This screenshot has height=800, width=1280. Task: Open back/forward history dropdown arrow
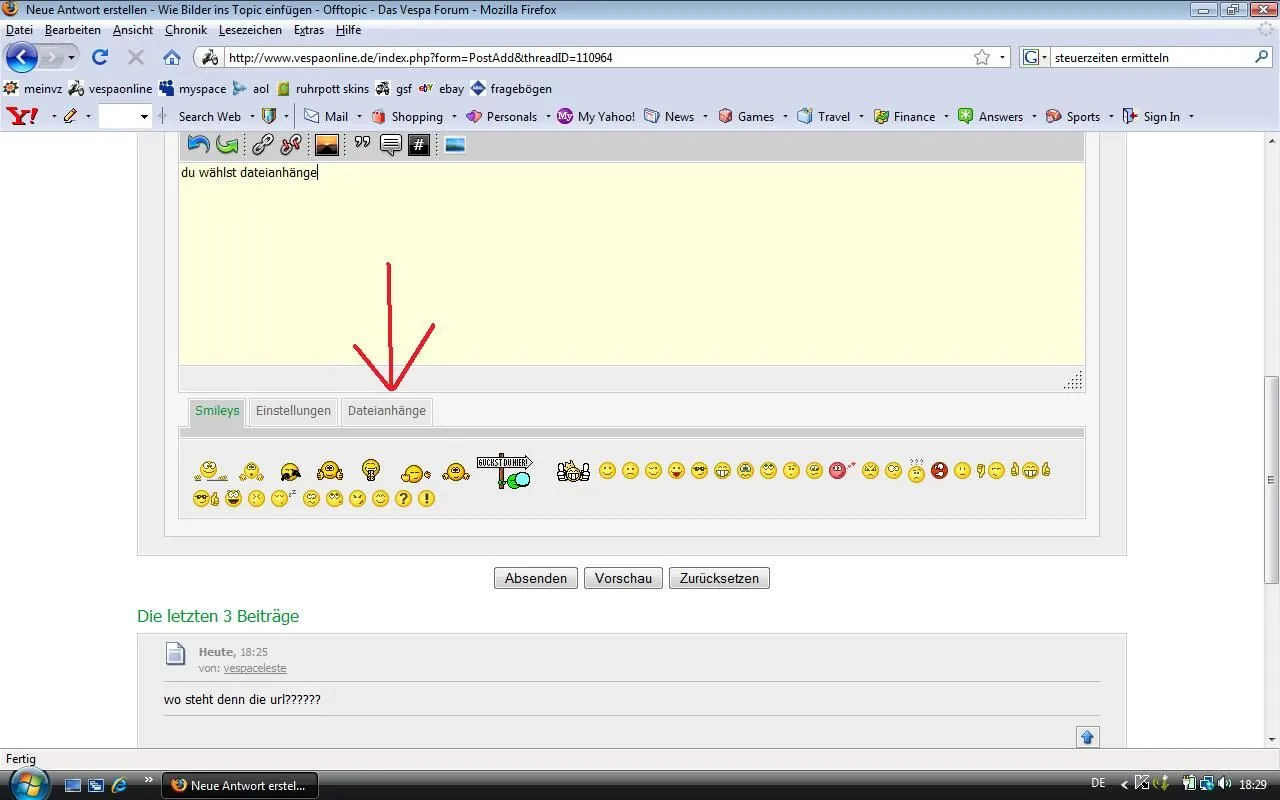click(x=71, y=57)
